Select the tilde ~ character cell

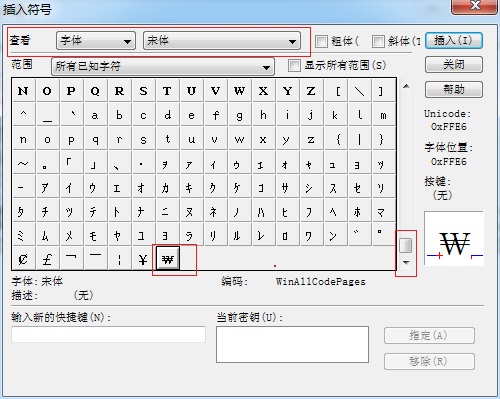click(23, 163)
